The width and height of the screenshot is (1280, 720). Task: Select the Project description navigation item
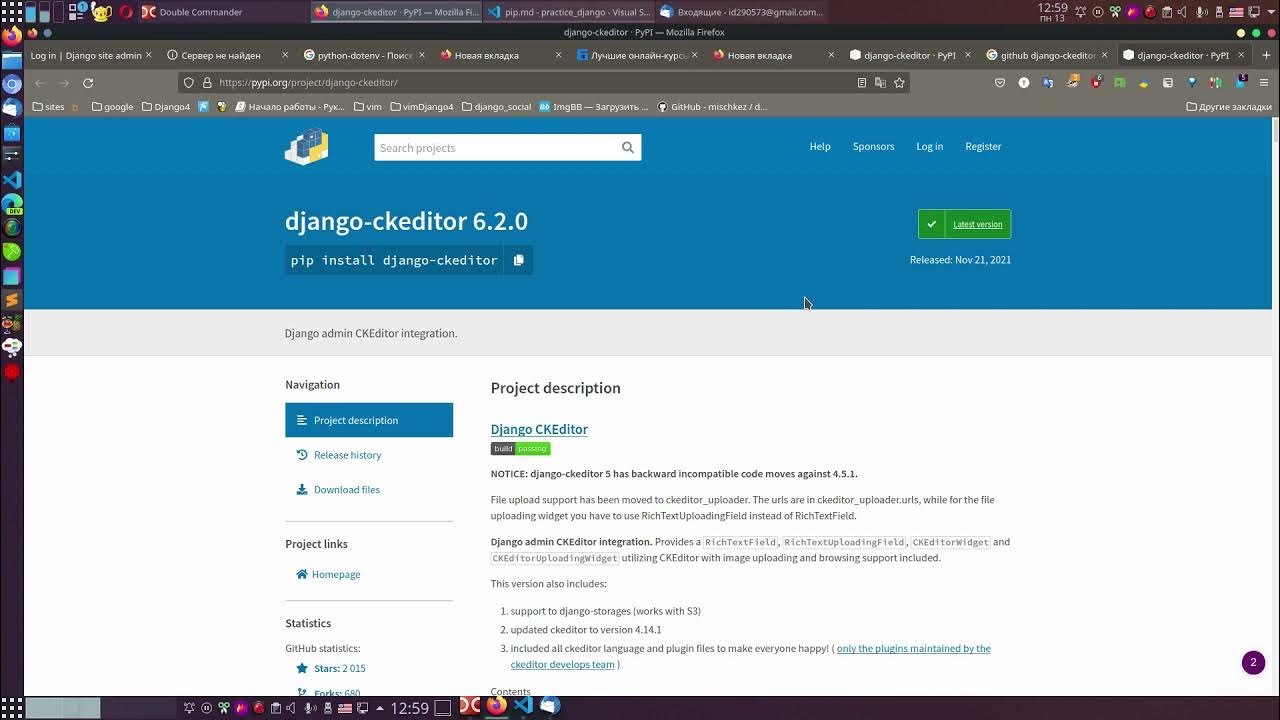pyautogui.click(x=369, y=420)
